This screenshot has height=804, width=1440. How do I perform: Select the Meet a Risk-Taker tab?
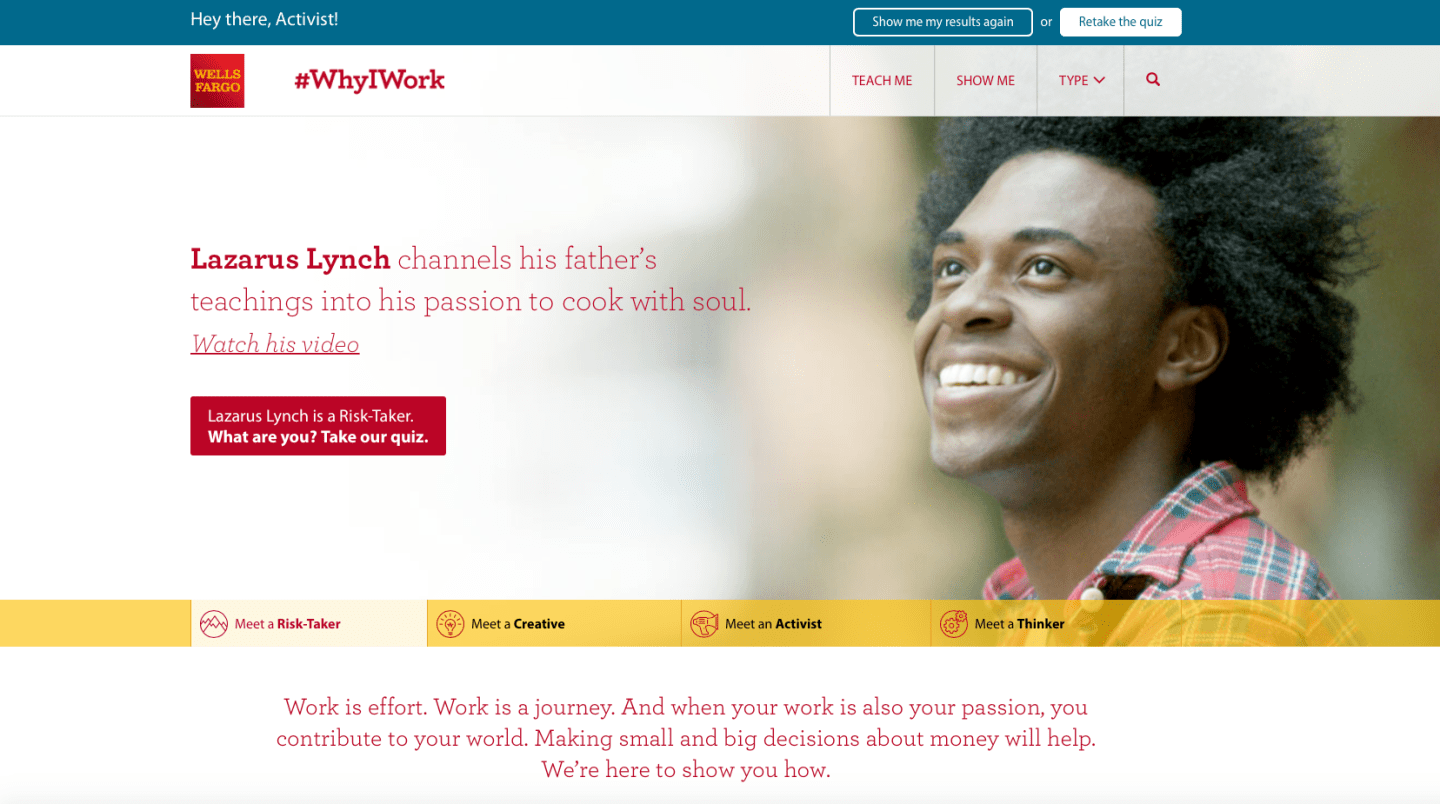309,624
